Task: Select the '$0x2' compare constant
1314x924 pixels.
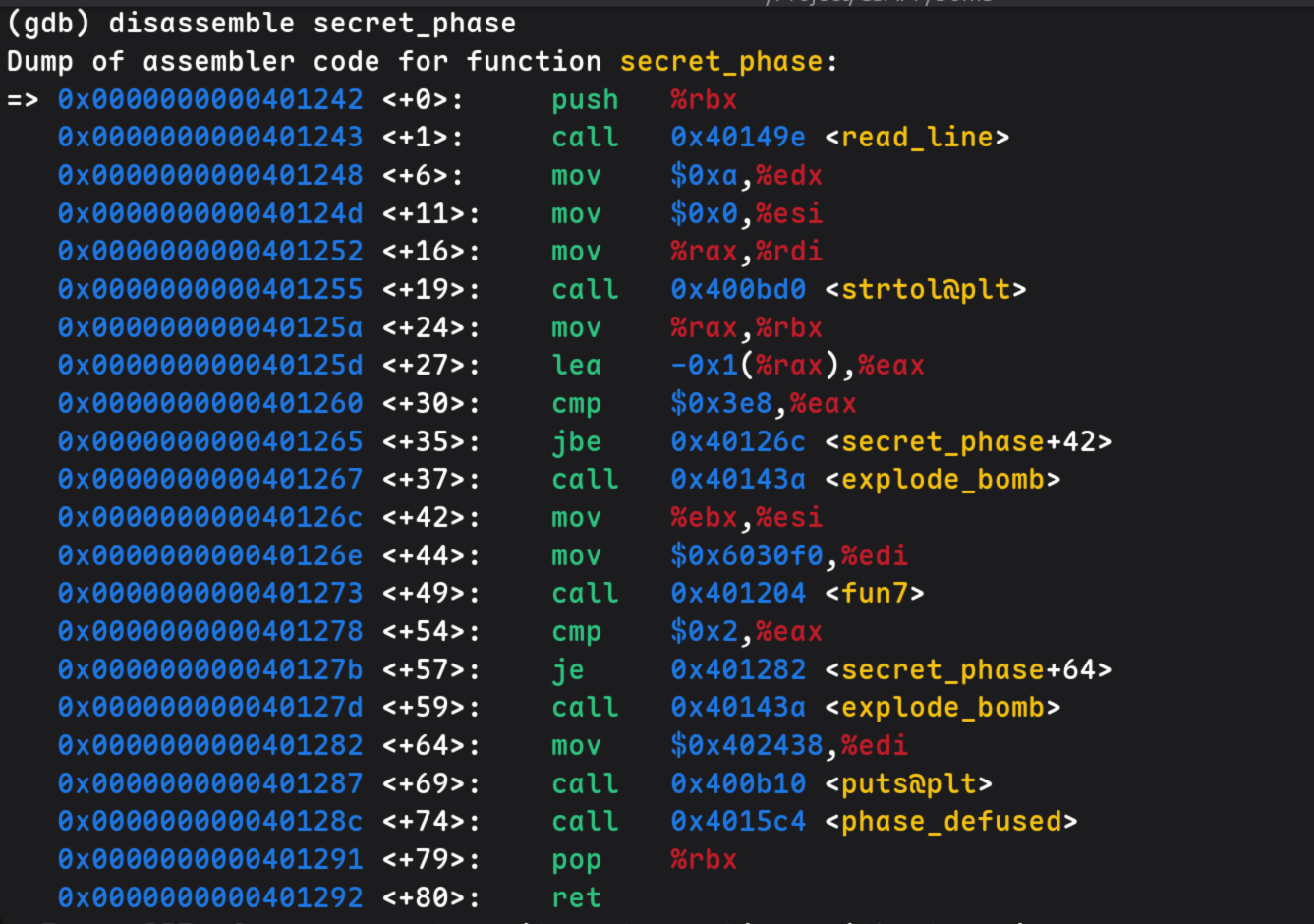Action: [x=704, y=631]
